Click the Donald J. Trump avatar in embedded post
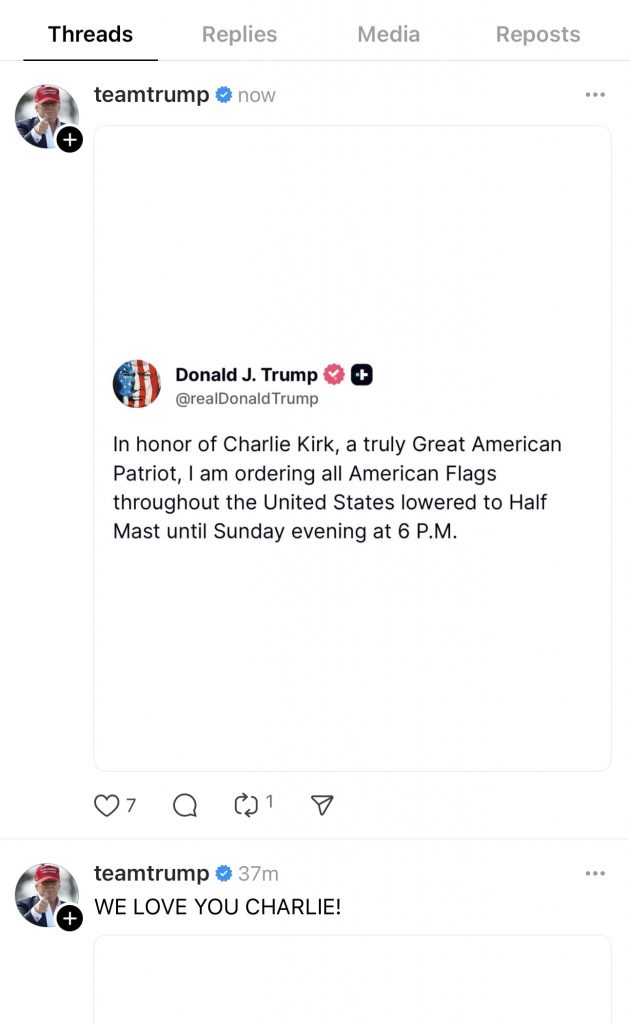This screenshot has width=629, height=1024. point(137,384)
